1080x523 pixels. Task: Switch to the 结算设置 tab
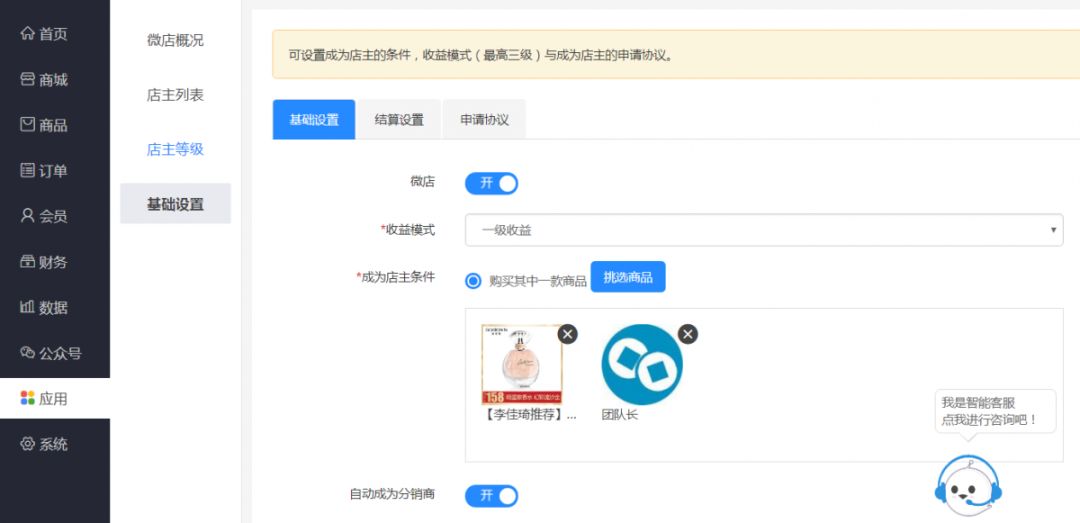click(399, 119)
